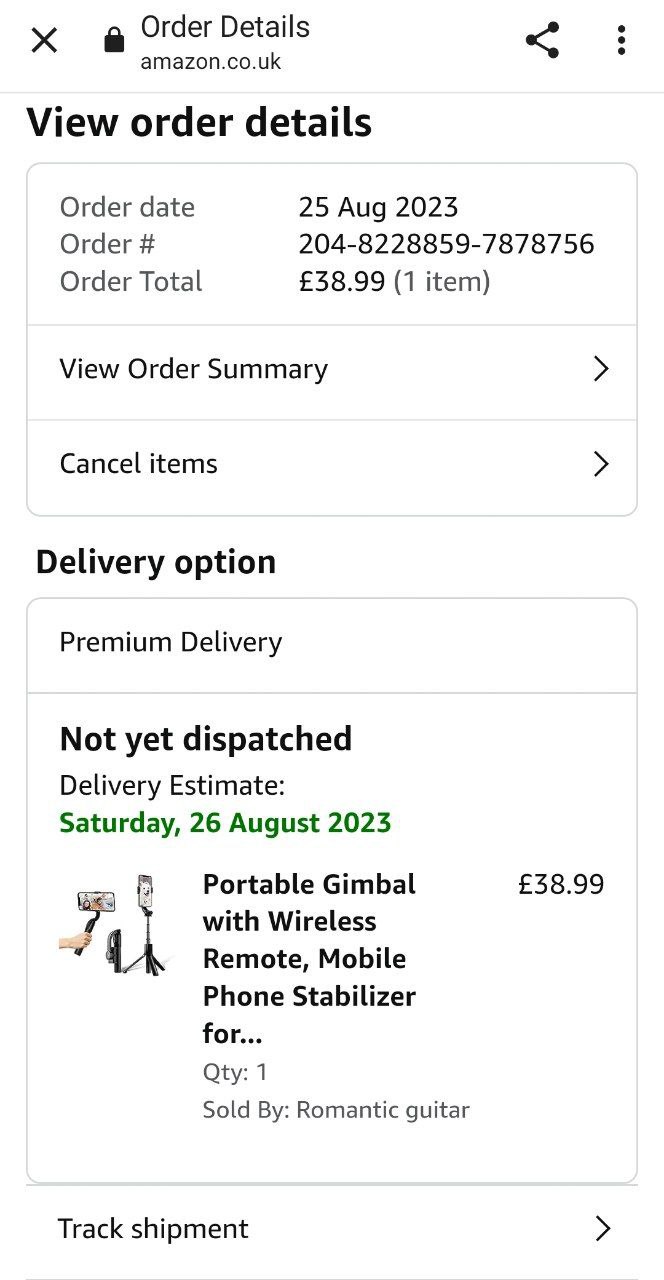Choose the Cancel items option
This screenshot has height=1280, width=664.
click(x=139, y=464)
